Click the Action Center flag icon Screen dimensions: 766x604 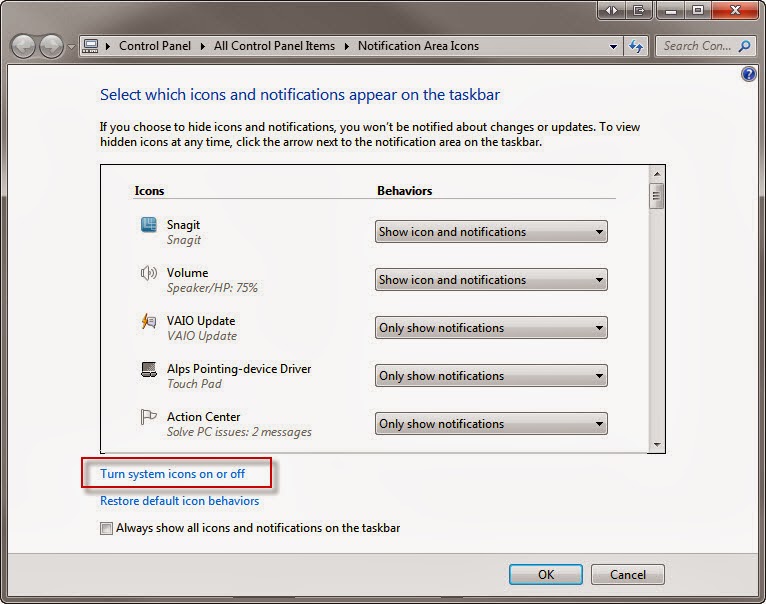point(149,417)
